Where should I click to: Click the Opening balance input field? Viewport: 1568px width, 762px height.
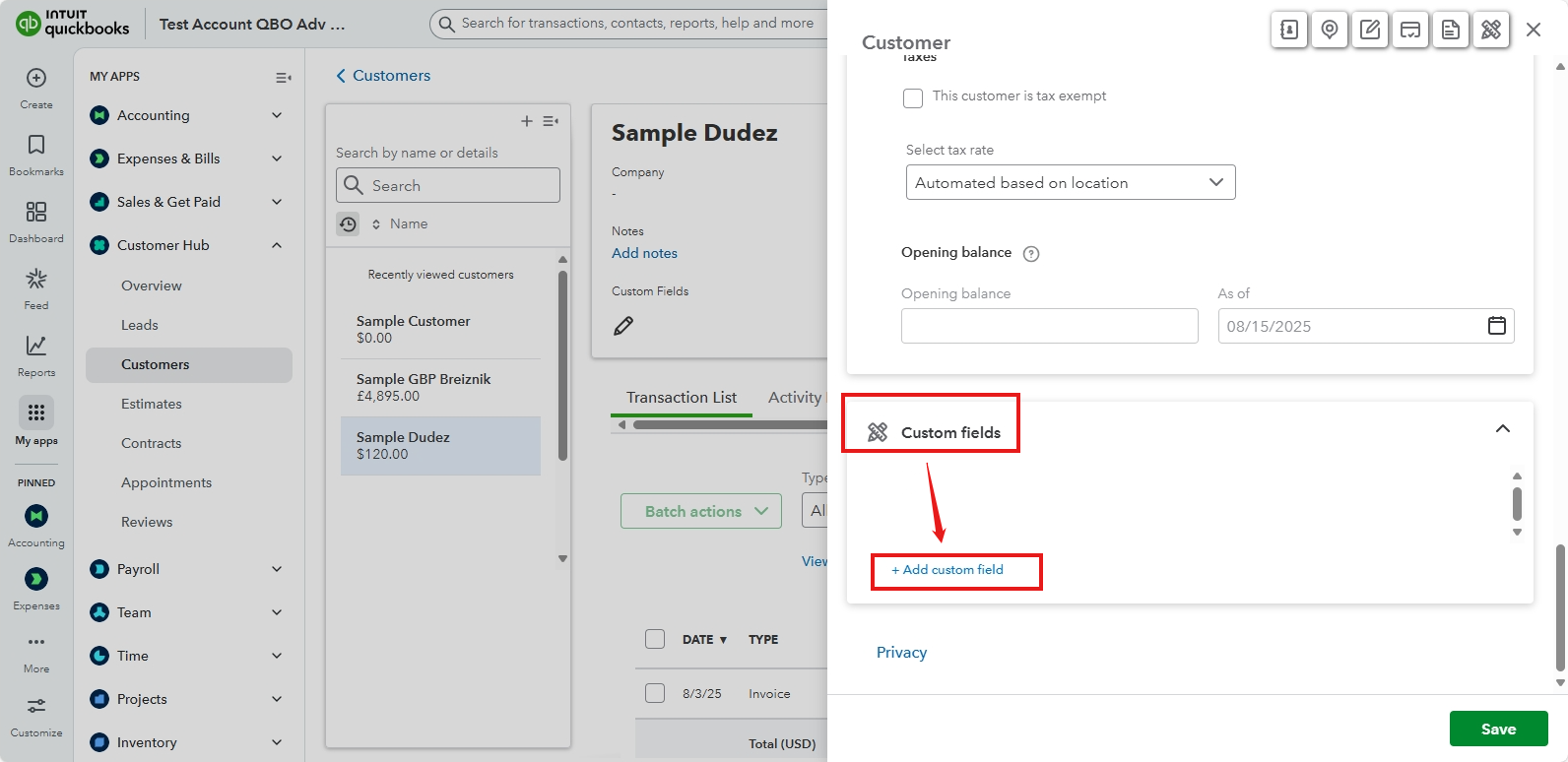tap(1049, 326)
